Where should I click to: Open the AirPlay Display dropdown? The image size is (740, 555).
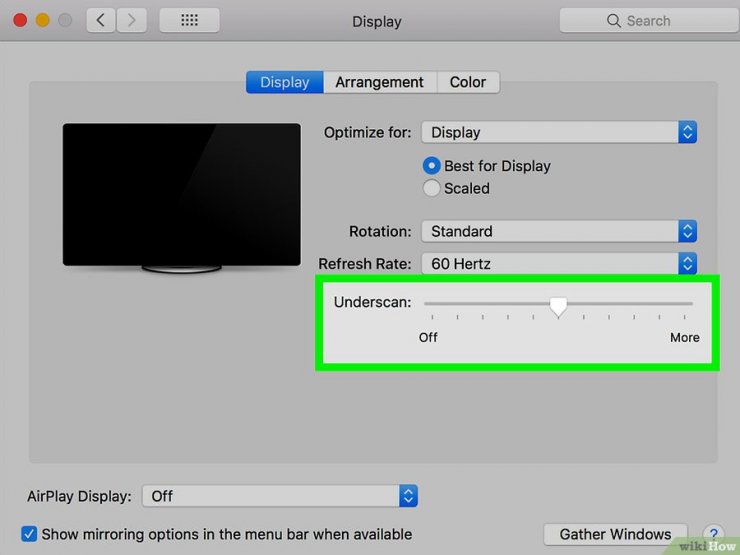pyautogui.click(x=280, y=496)
